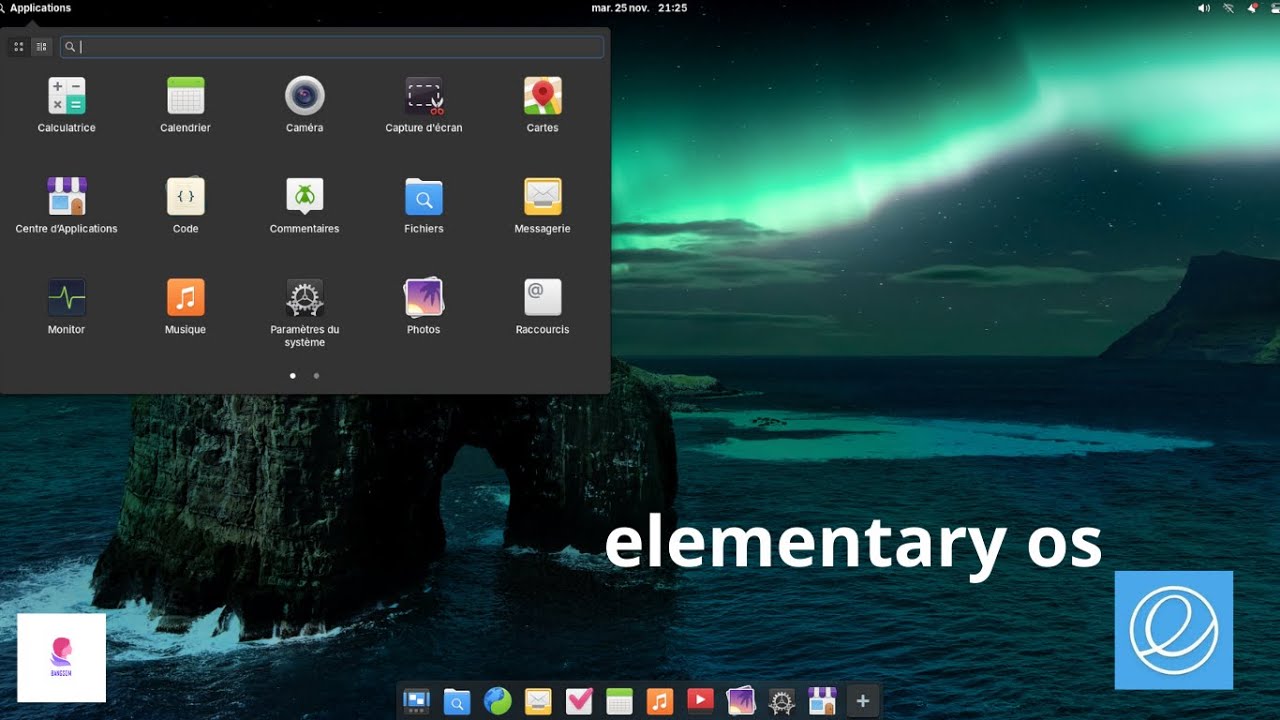Open System Settings gear in the dock
This screenshot has height=720, width=1280.
tap(781, 701)
